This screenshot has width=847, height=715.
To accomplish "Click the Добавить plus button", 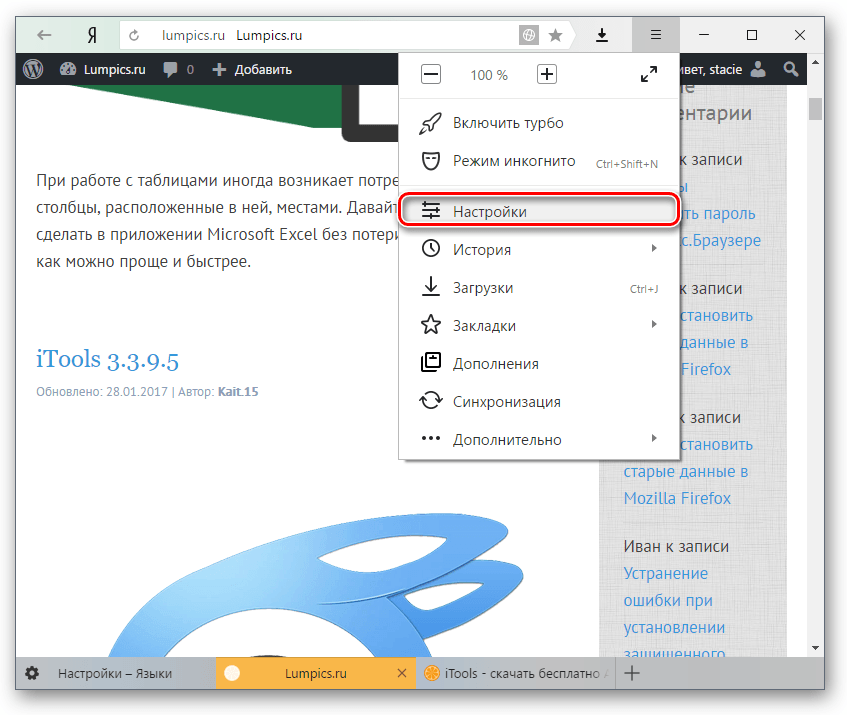I will (x=252, y=69).
